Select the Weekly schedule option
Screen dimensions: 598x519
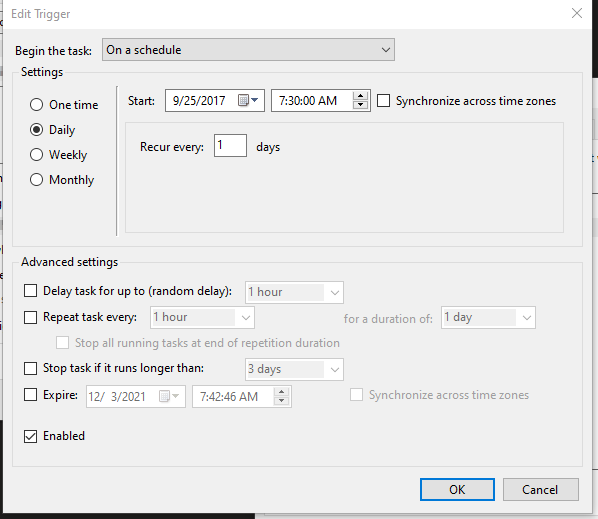[36, 154]
